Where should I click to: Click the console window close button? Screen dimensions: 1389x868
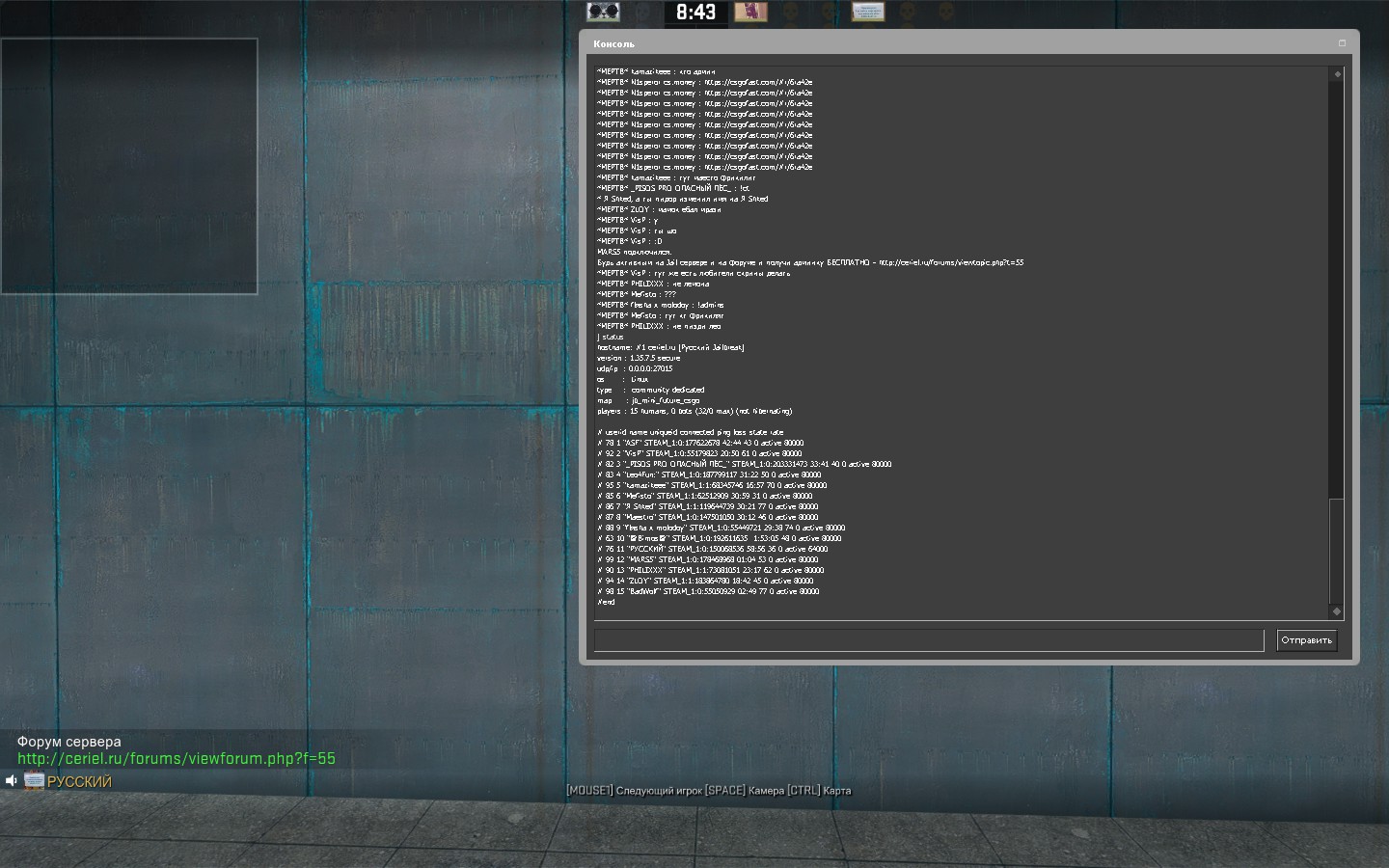1342,43
